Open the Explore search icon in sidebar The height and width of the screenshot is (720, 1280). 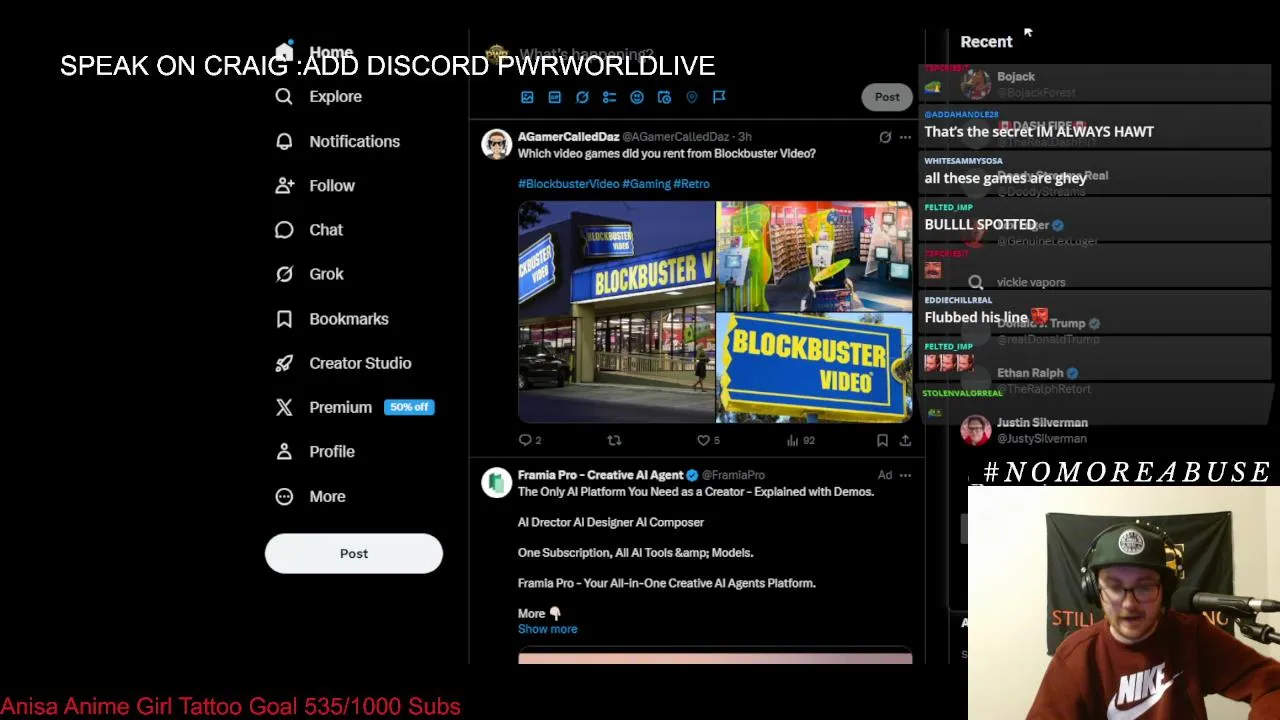point(284,96)
